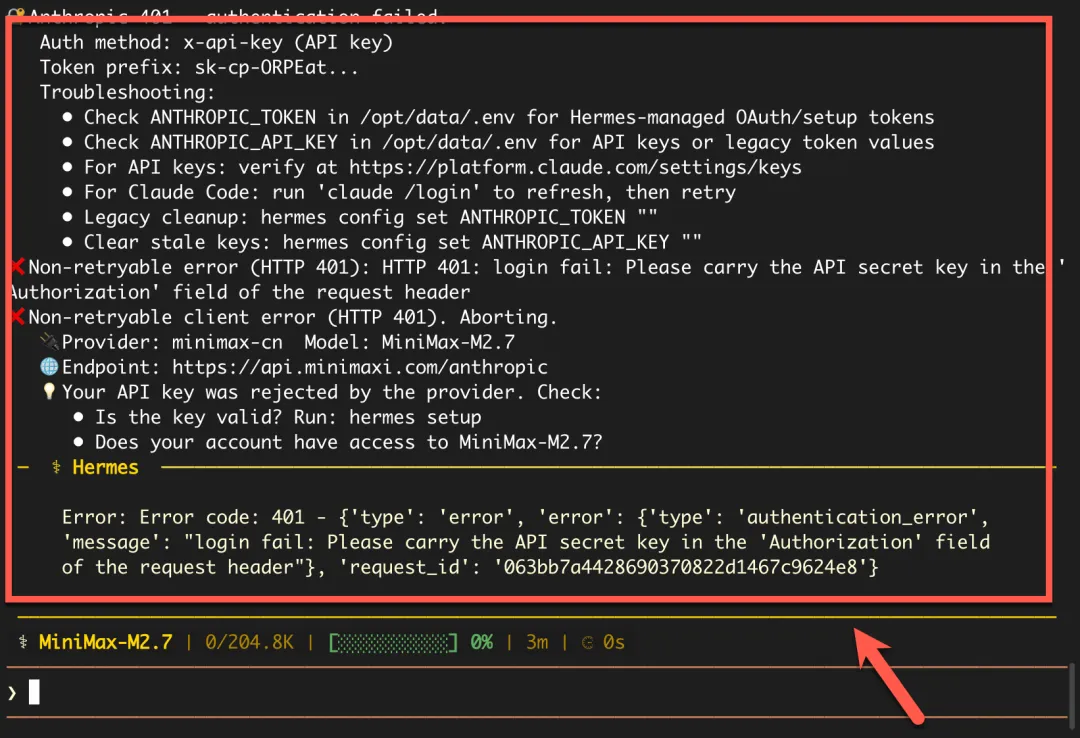Click 'Provider: minimax-cn' text
This screenshot has width=1080, height=738.
172,342
